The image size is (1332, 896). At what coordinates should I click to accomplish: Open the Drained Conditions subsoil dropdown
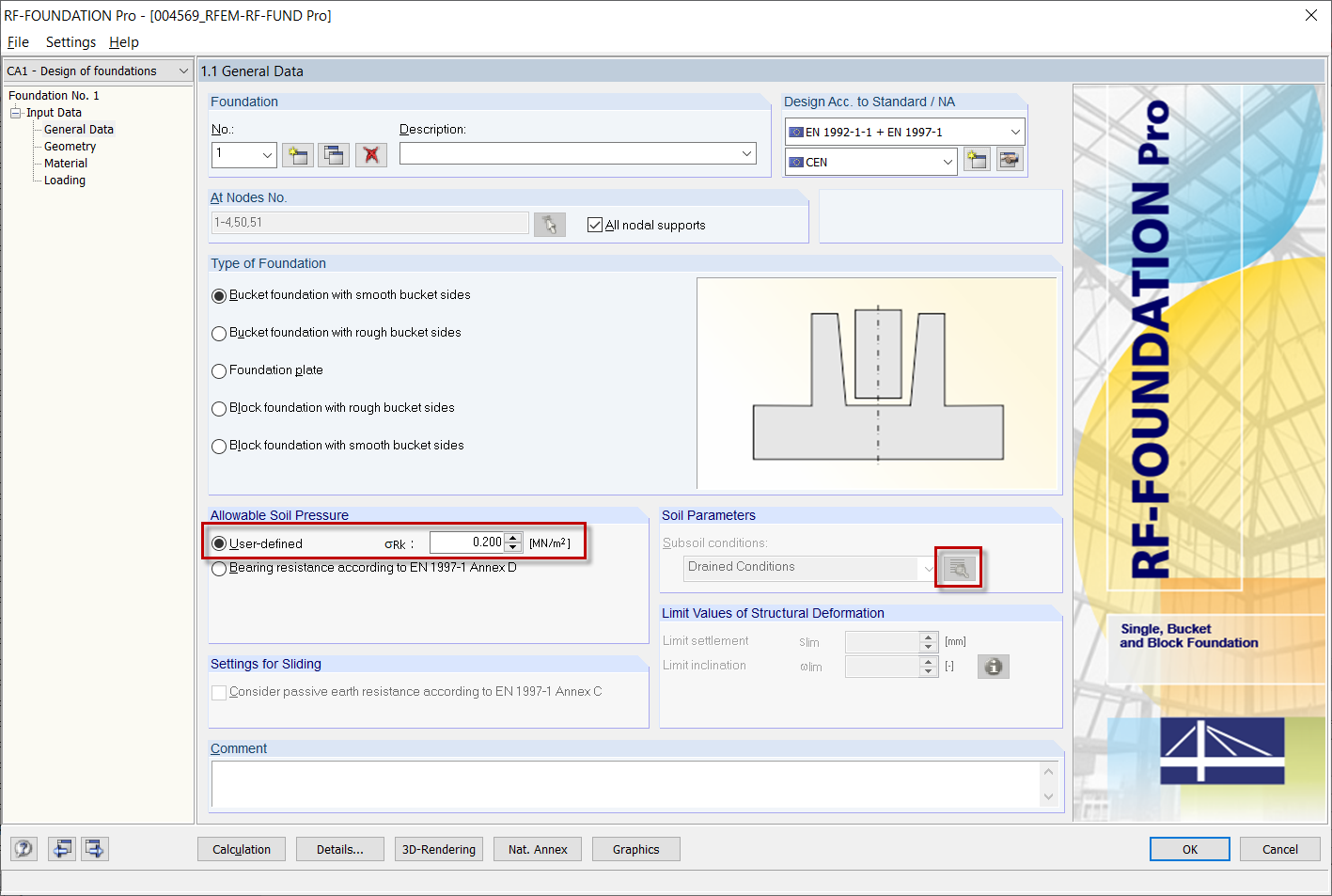(x=928, y=568)
